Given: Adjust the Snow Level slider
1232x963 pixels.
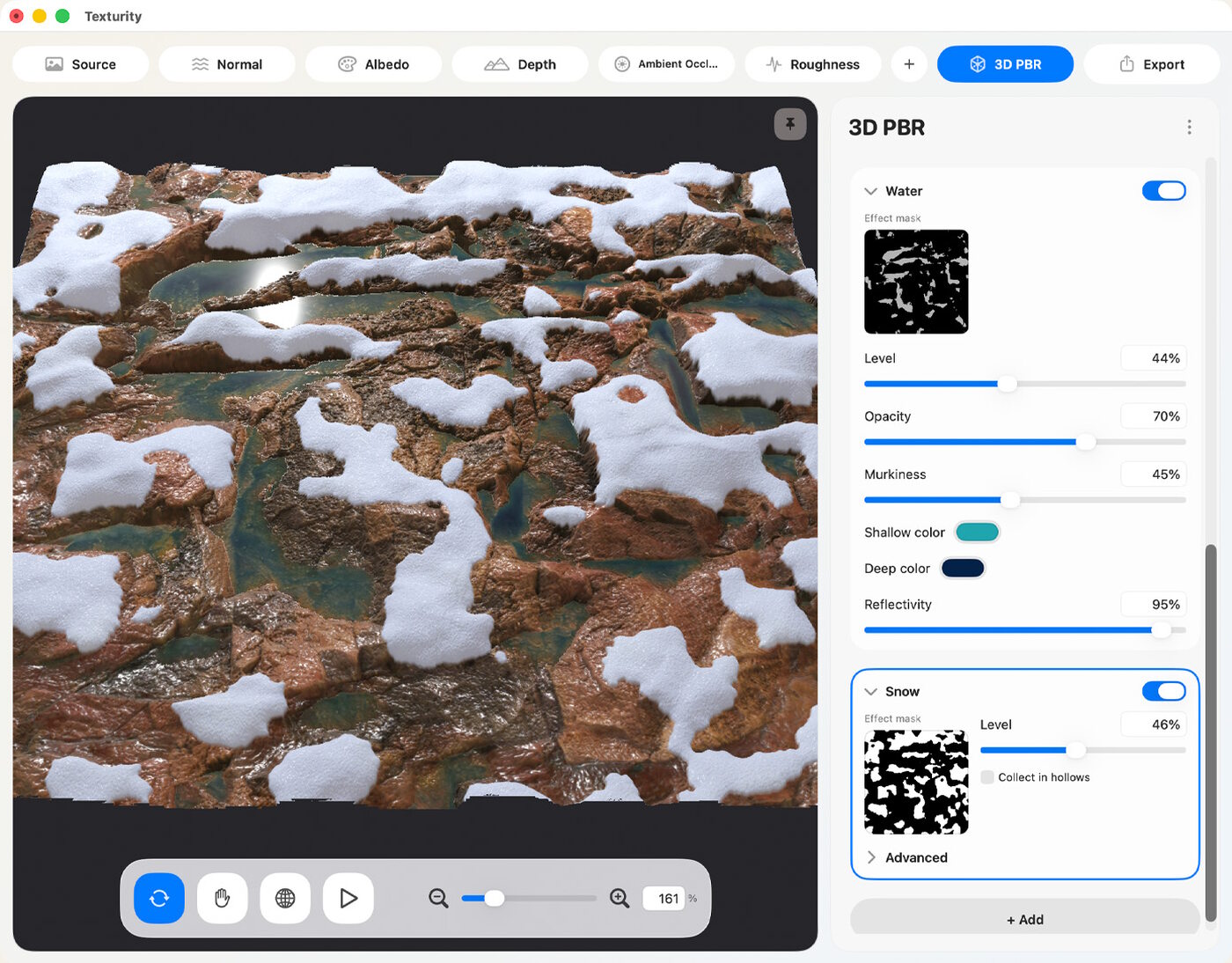Looking at the screenshot, I should [1083, 750].
